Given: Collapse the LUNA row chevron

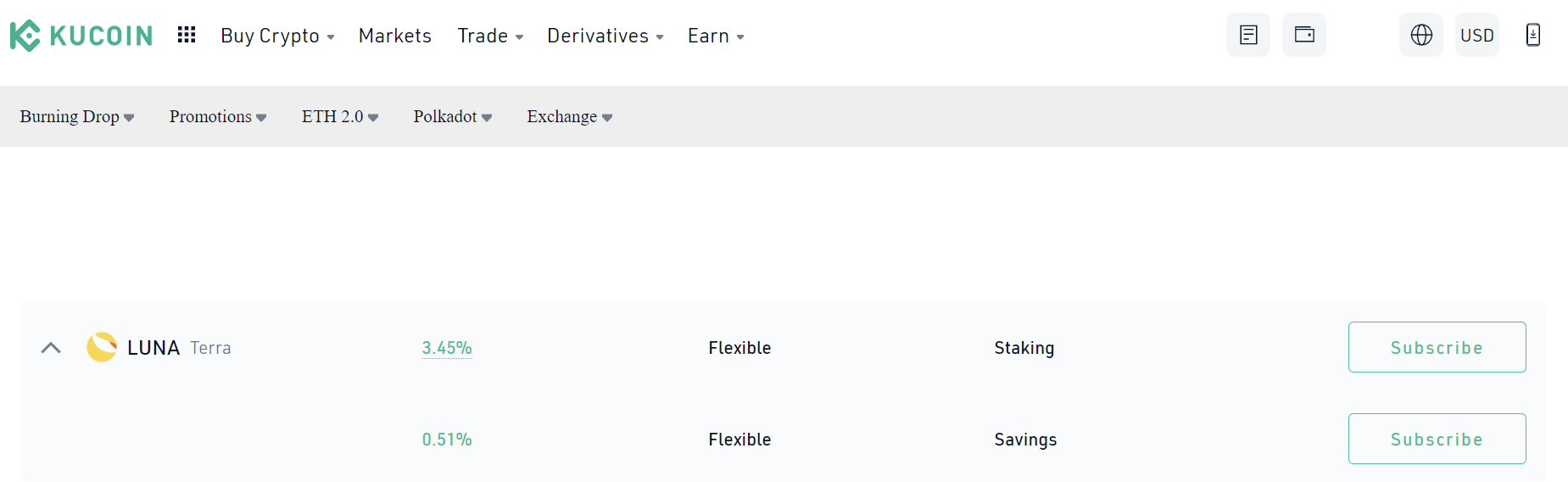Looking at the screenshot, I should pyautogui.click(x=51, y=348).
